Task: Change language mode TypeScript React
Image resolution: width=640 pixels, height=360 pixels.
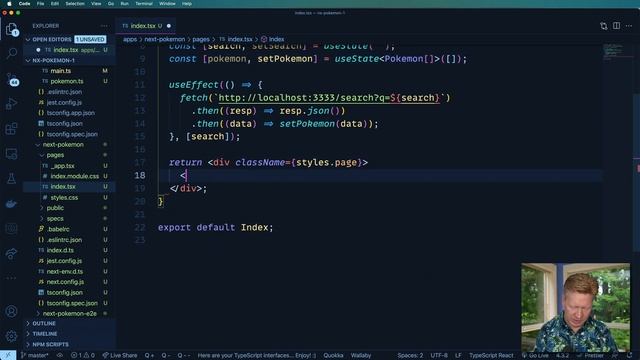Action: (491, 356)
